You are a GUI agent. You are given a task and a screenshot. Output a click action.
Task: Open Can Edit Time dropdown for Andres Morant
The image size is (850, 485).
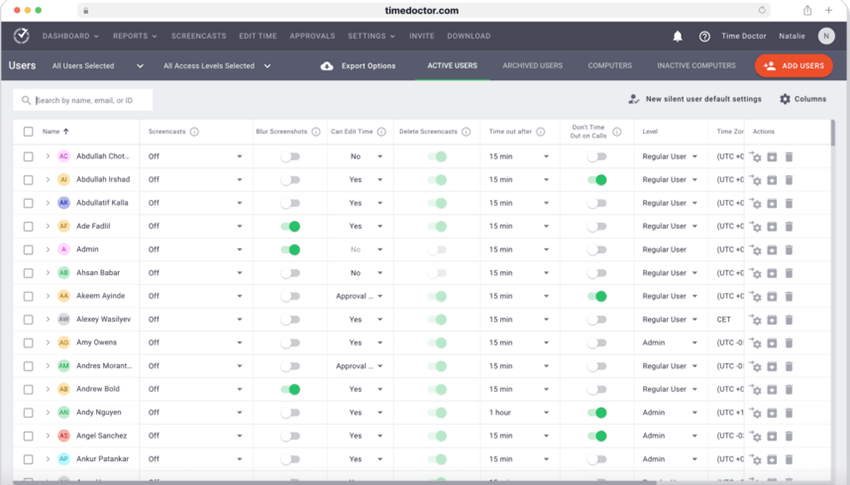pyautogui.click(x=359, y=366)
